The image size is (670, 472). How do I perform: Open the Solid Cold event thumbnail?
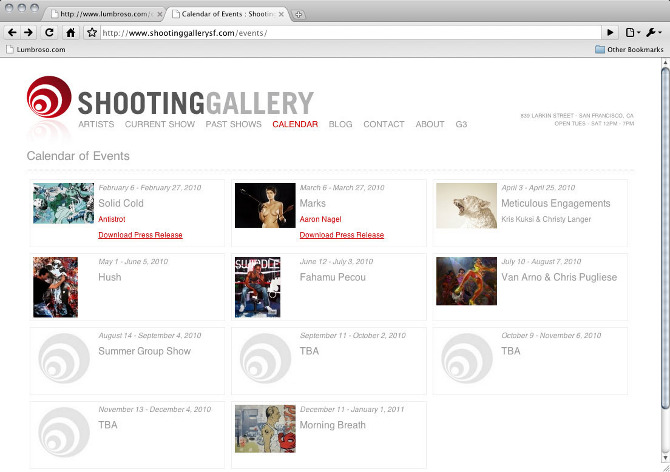(x=64, y=203)
